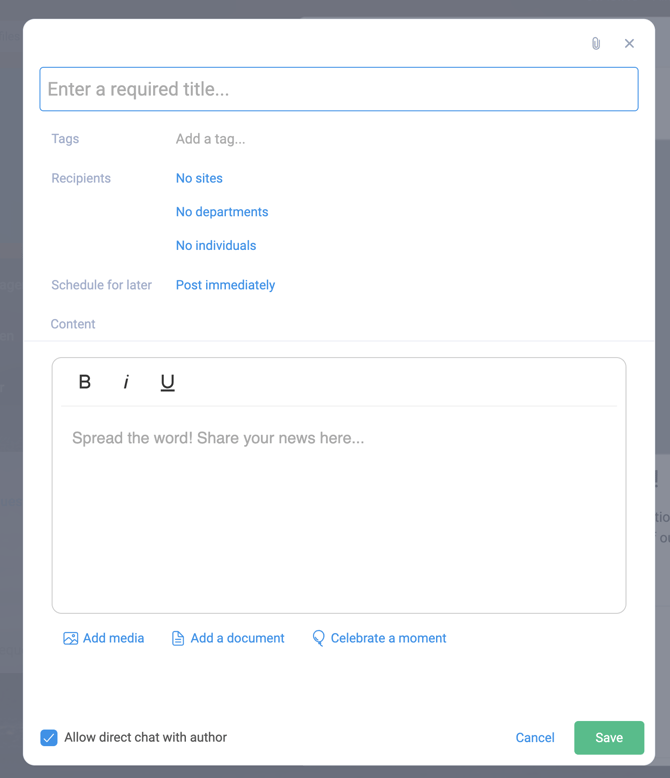Image resolution: width=670 pixels, height=778 pixels.
Task: Open the No departments recipient selector
Action: pos(222,212)
